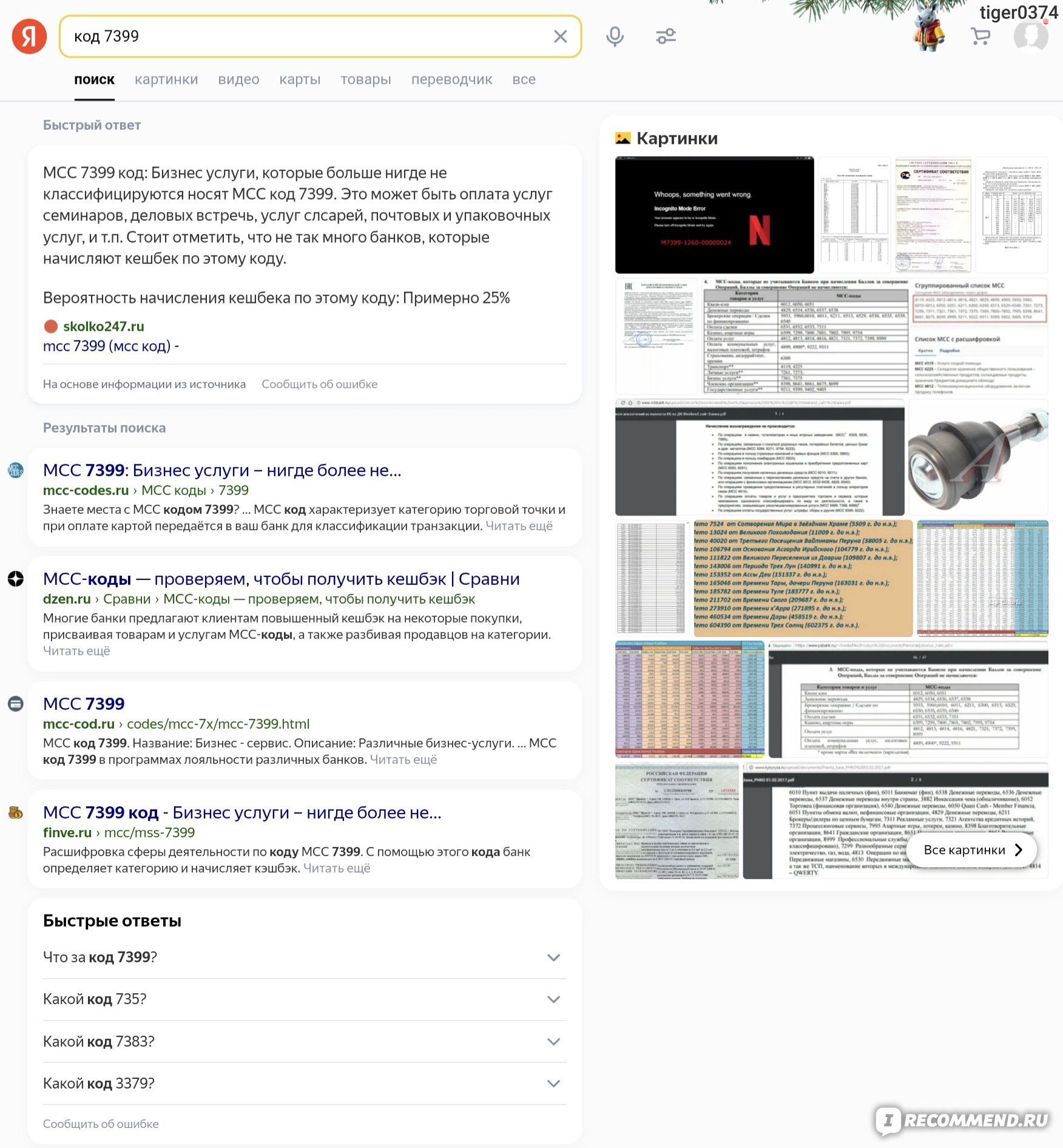The image size is (1063, 1148).
Task: Open search settings filter icon
Action: point(666,36)
